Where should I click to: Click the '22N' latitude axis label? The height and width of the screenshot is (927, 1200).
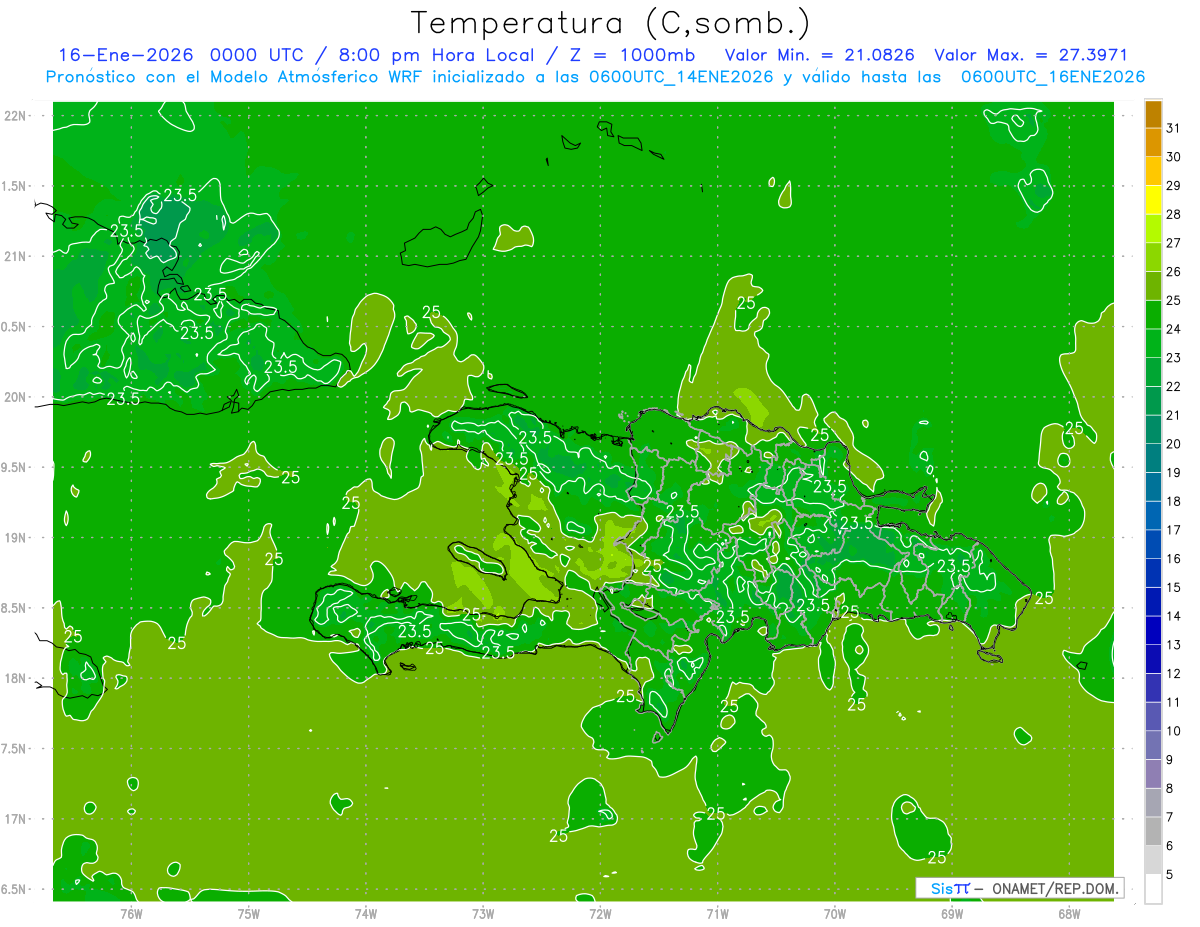[17, 116]
